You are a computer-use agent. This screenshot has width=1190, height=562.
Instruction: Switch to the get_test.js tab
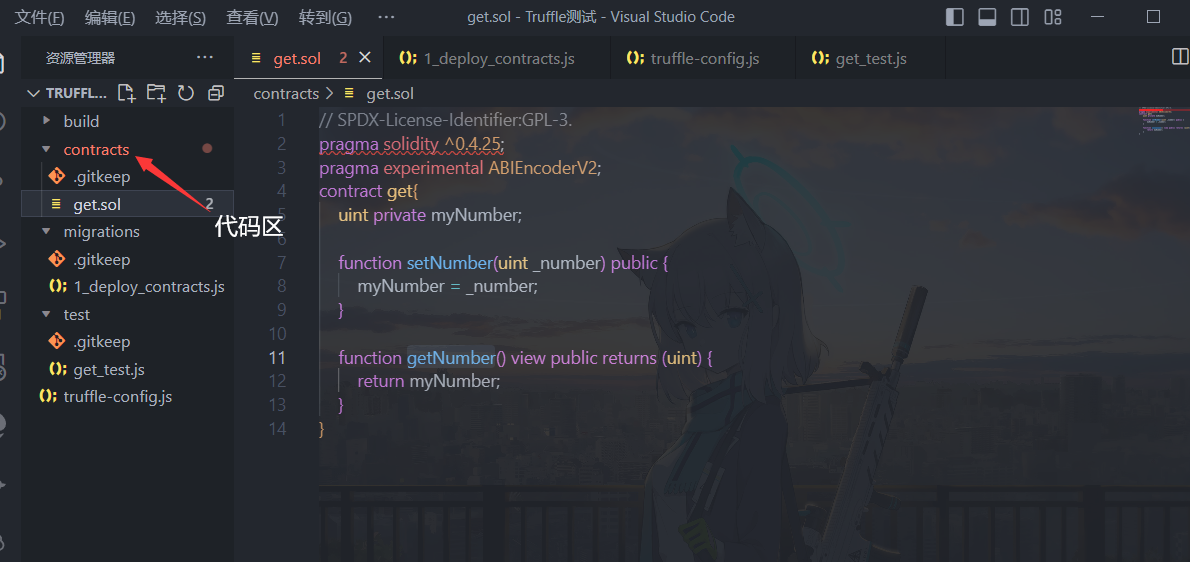click(x=870, y=58)
